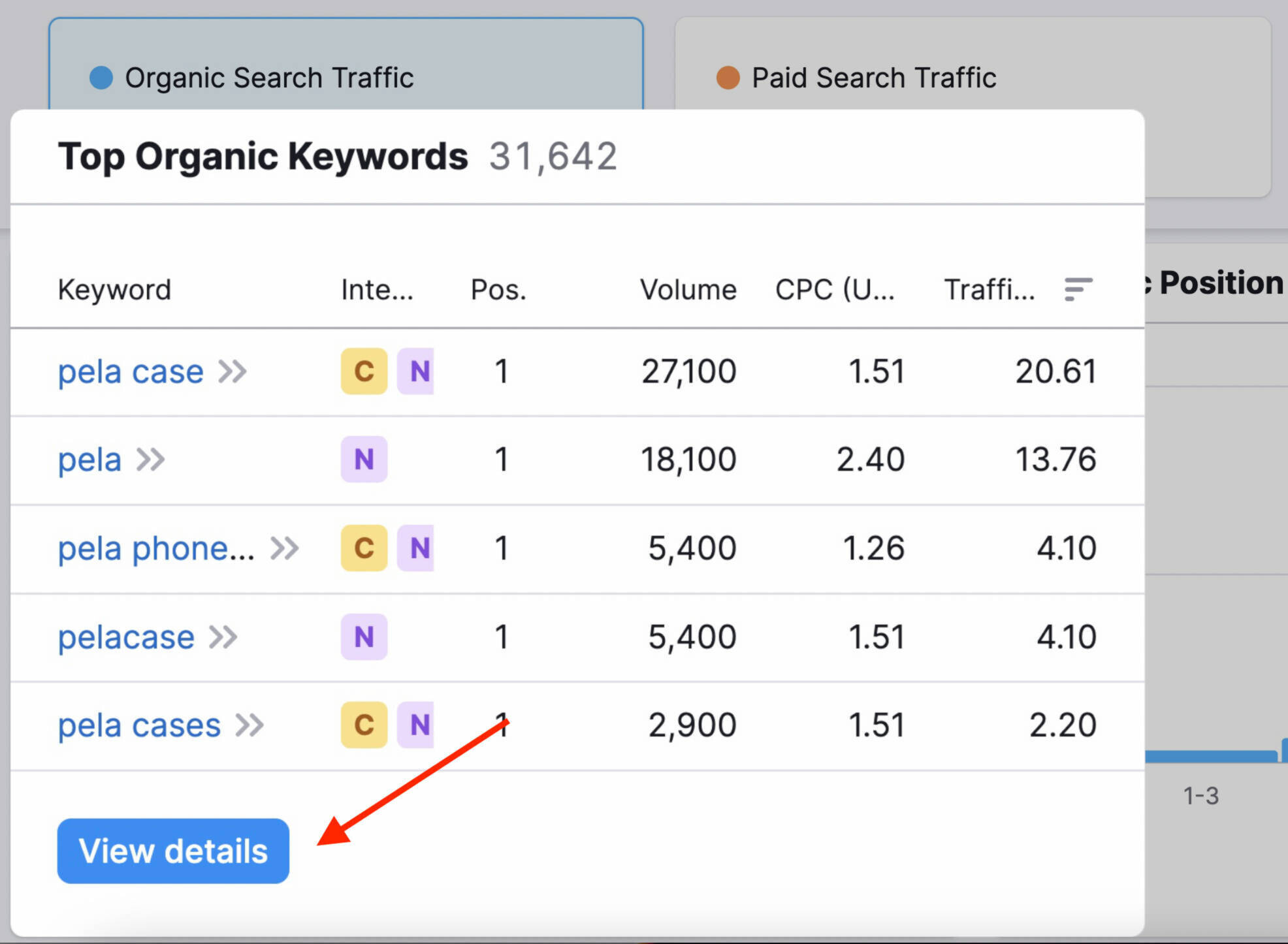
Task: Click the C intent badge for 'pela case'
Action: pyautogui.click(x=364, y=371)
